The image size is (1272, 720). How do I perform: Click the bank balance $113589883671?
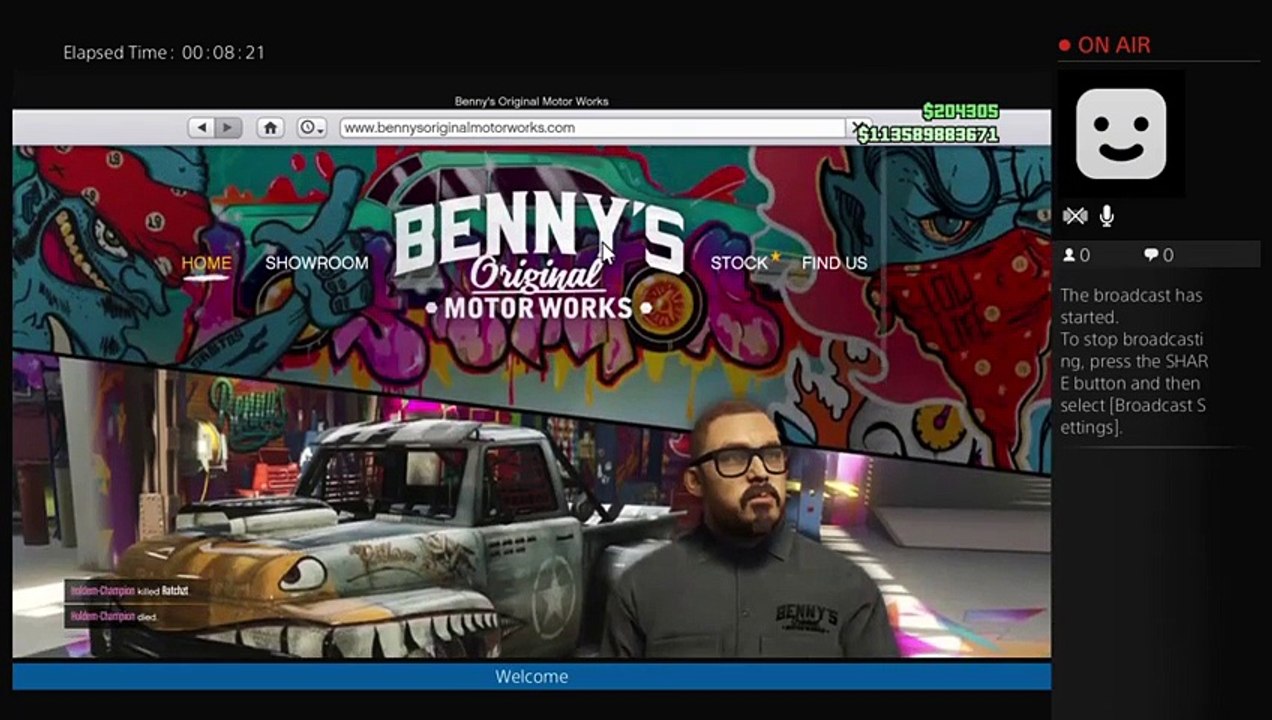(x=927, y=134)
